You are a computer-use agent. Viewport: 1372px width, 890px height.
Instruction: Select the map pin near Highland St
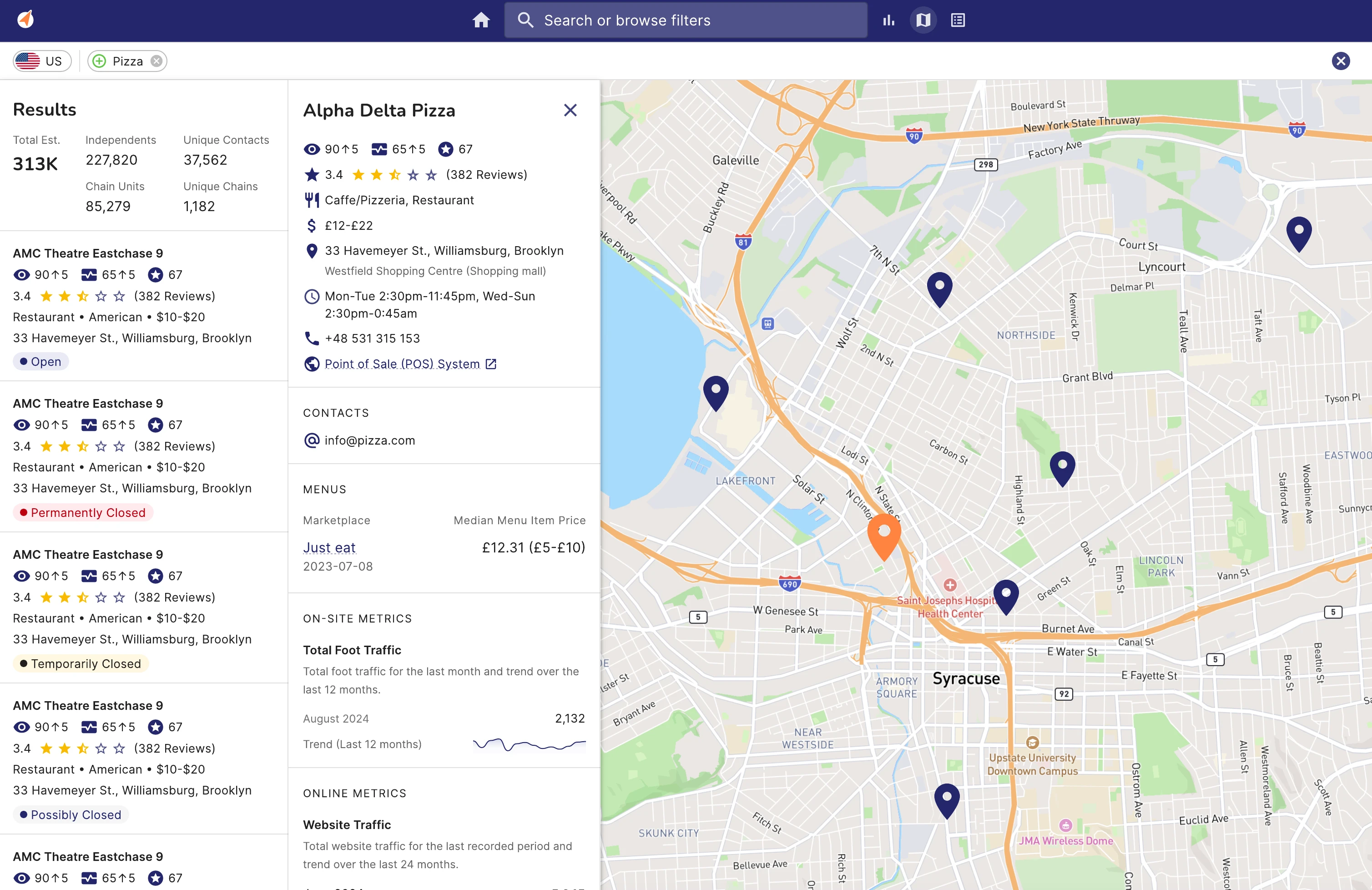1062,468
